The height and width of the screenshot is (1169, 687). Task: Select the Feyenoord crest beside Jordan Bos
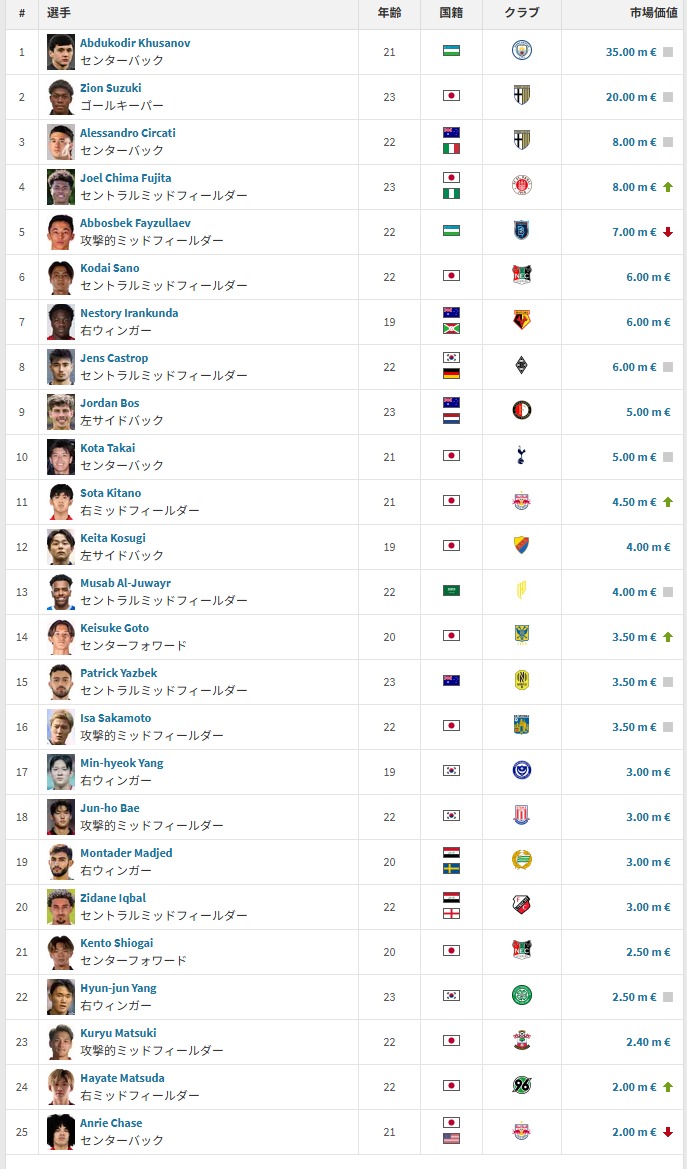coord(521,411)
